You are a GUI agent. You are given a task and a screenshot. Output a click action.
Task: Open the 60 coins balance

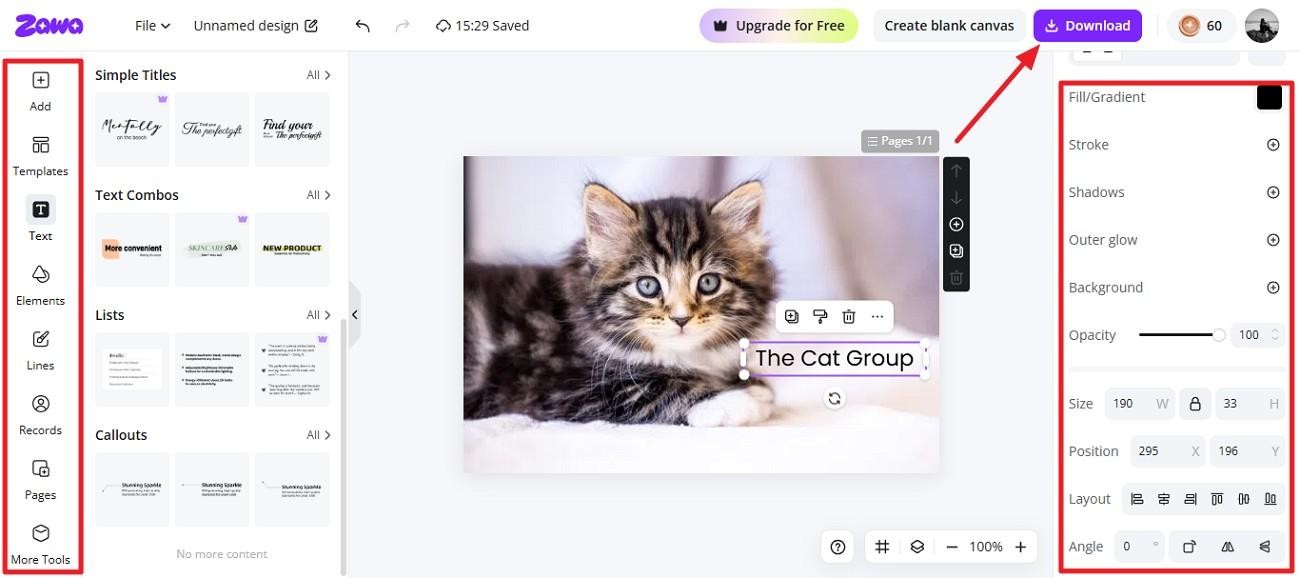click(x=1201, y=26)
